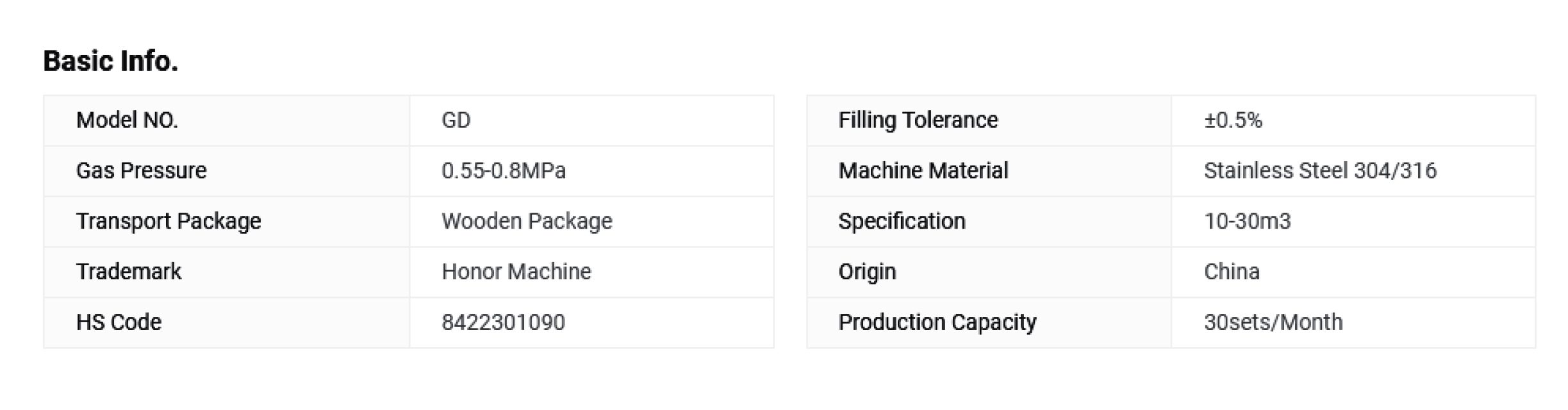Select the Transport Package label
This screenshot has height=410, width=1568.
click(169, 222)
